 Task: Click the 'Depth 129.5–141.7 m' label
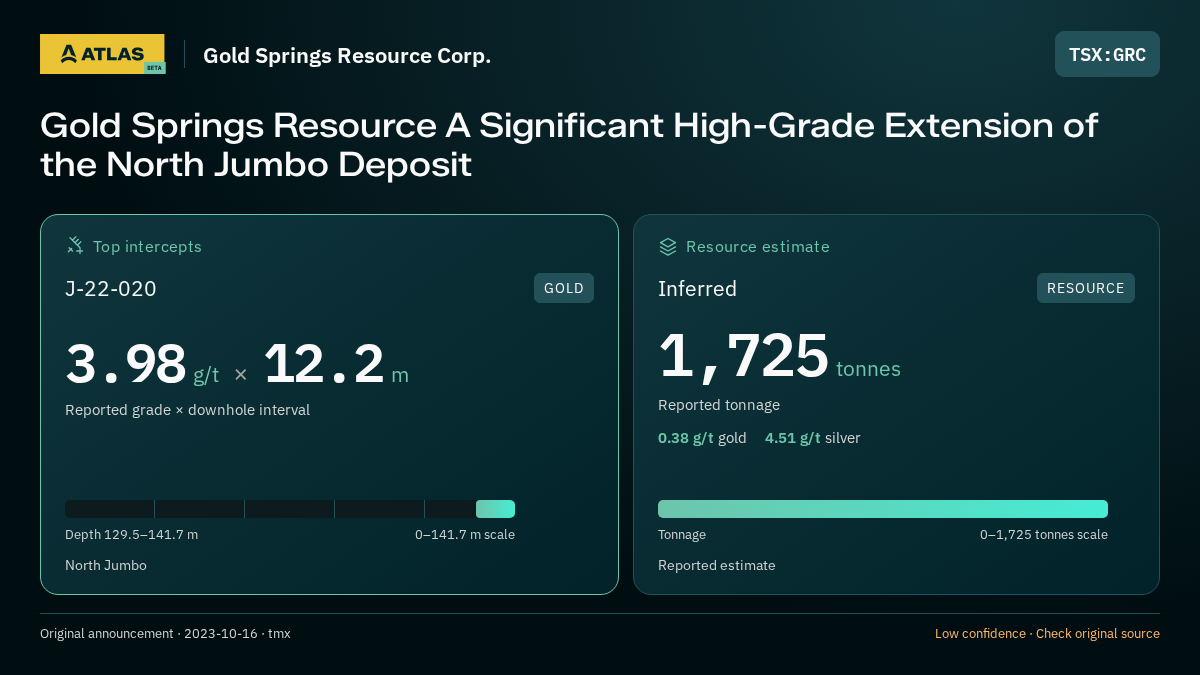[x=131, y=534]
